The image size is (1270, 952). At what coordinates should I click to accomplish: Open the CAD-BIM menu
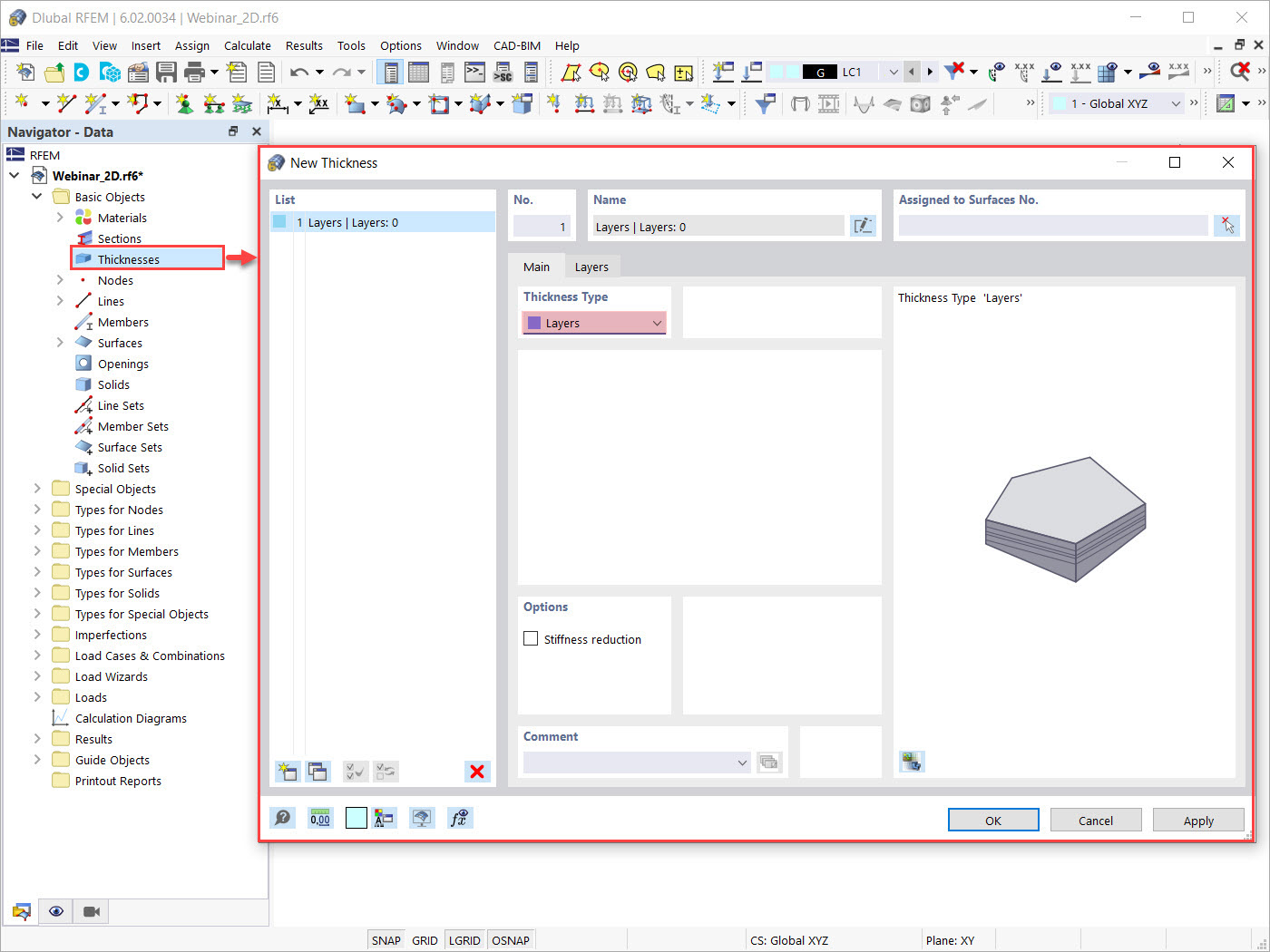517,45
